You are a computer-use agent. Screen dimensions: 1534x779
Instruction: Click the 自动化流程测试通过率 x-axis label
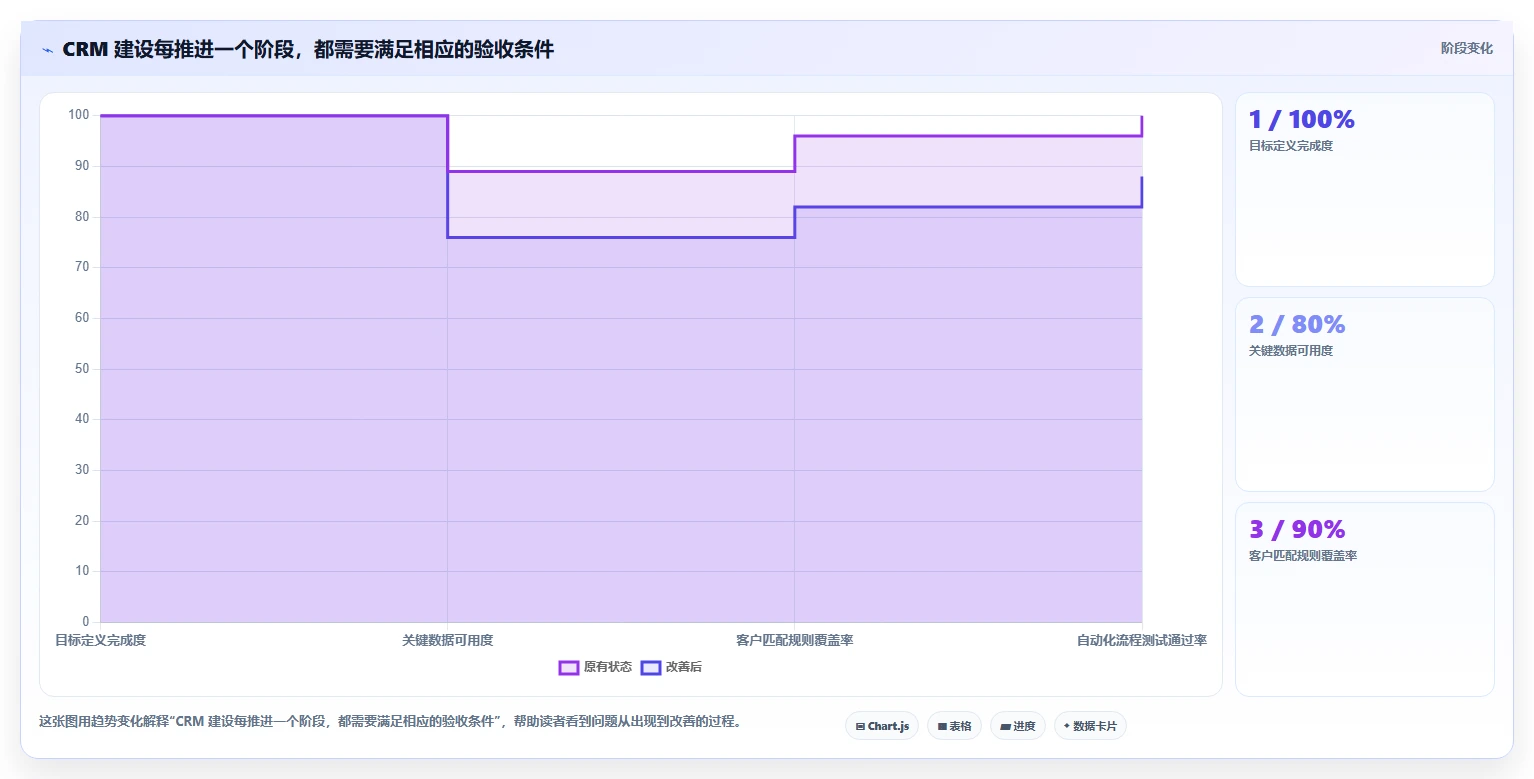(1141, 640)
